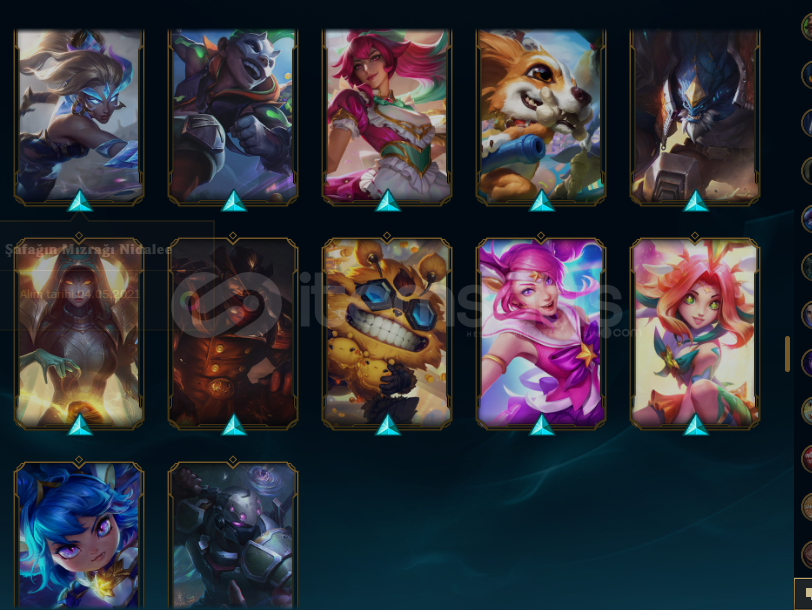This screenshot has height=610, width=812.
Task: Click the teal gem under Dawnbringer Nidalee card
Action: click(x=80, y=201)
